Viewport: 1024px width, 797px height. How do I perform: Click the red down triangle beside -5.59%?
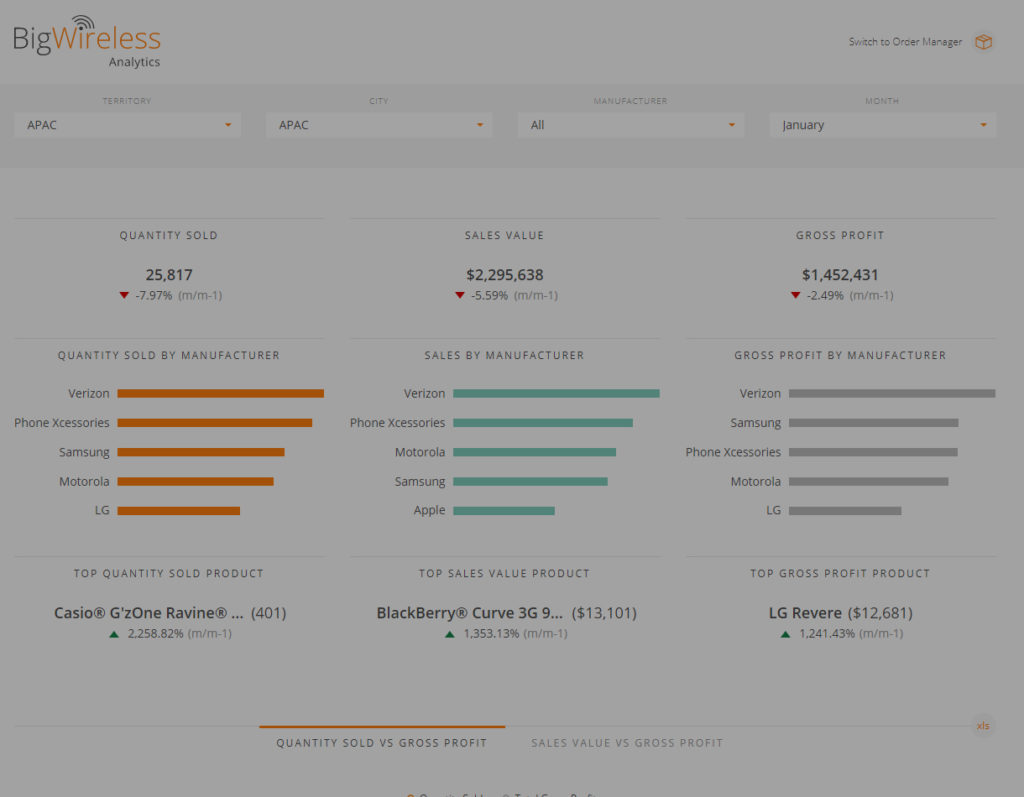click(460, 295)
